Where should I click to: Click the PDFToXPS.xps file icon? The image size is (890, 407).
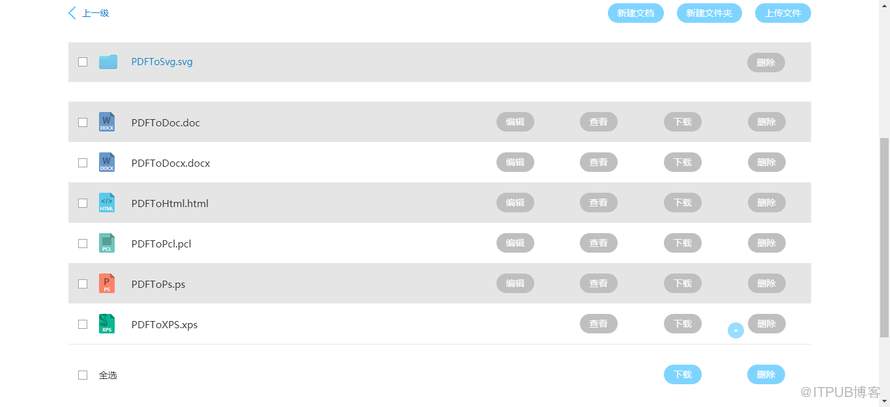pyautogui.click(x=107, y=324)
